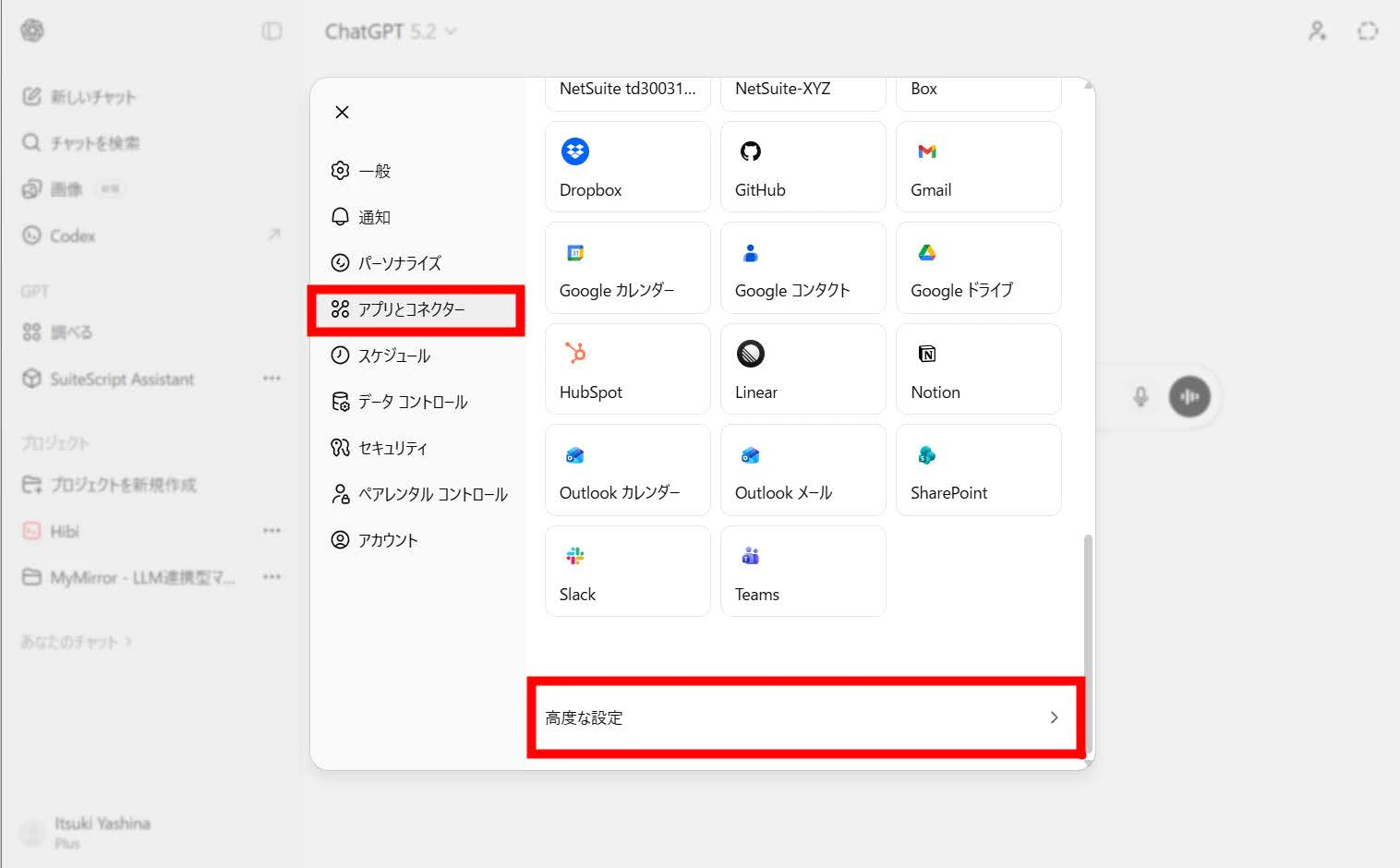Click the HubSpot connector icon
The width and height of the screenshot is (1400, 868).
click(x=575, y=353)
